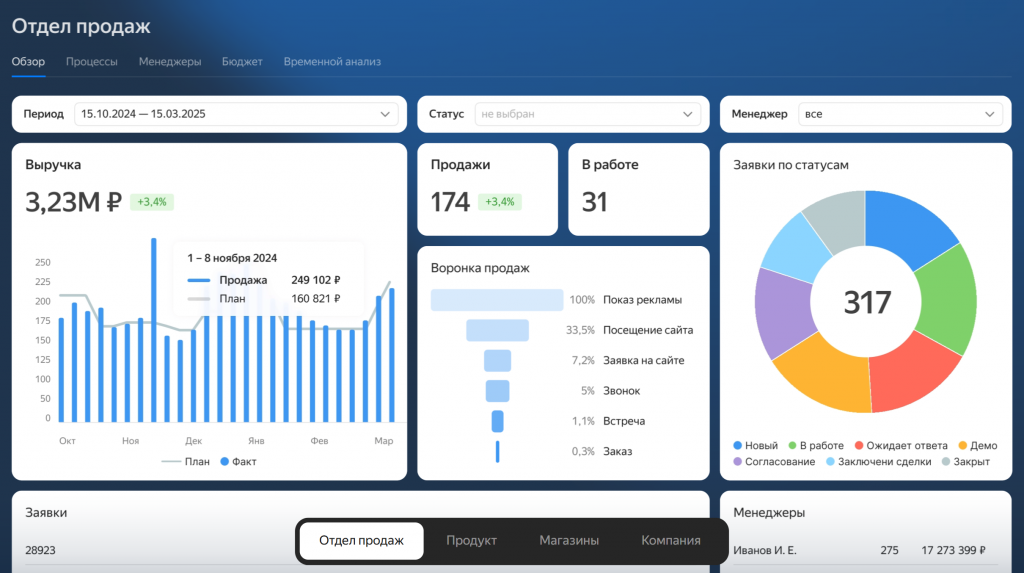Viewport: 1024px width, 573px height.
Task: Click the gray segment of the donut chart
Action: 838,219
